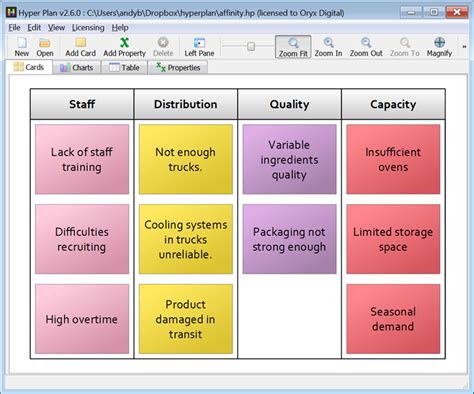Select the 'Not enough trucks.' card
The height and width of the screenshot is (394, 474).
click(x=186, y=159)
